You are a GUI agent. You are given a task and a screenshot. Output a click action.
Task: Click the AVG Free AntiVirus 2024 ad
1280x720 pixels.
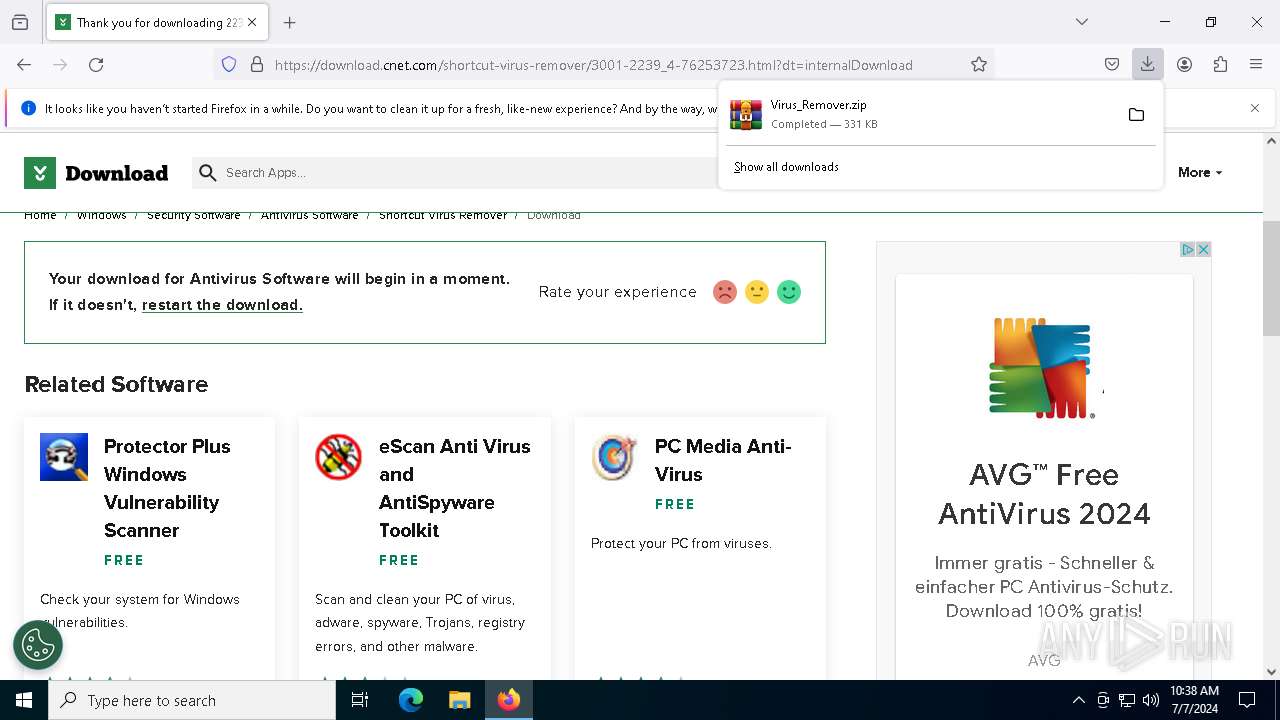1044,460
